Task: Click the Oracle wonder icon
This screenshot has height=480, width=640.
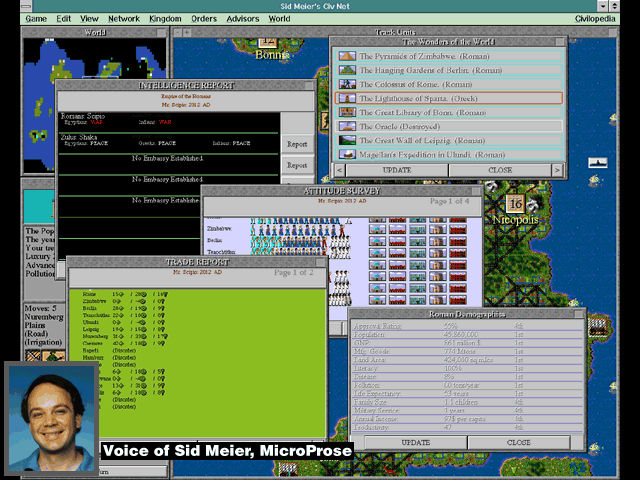Action: (347, 126)
